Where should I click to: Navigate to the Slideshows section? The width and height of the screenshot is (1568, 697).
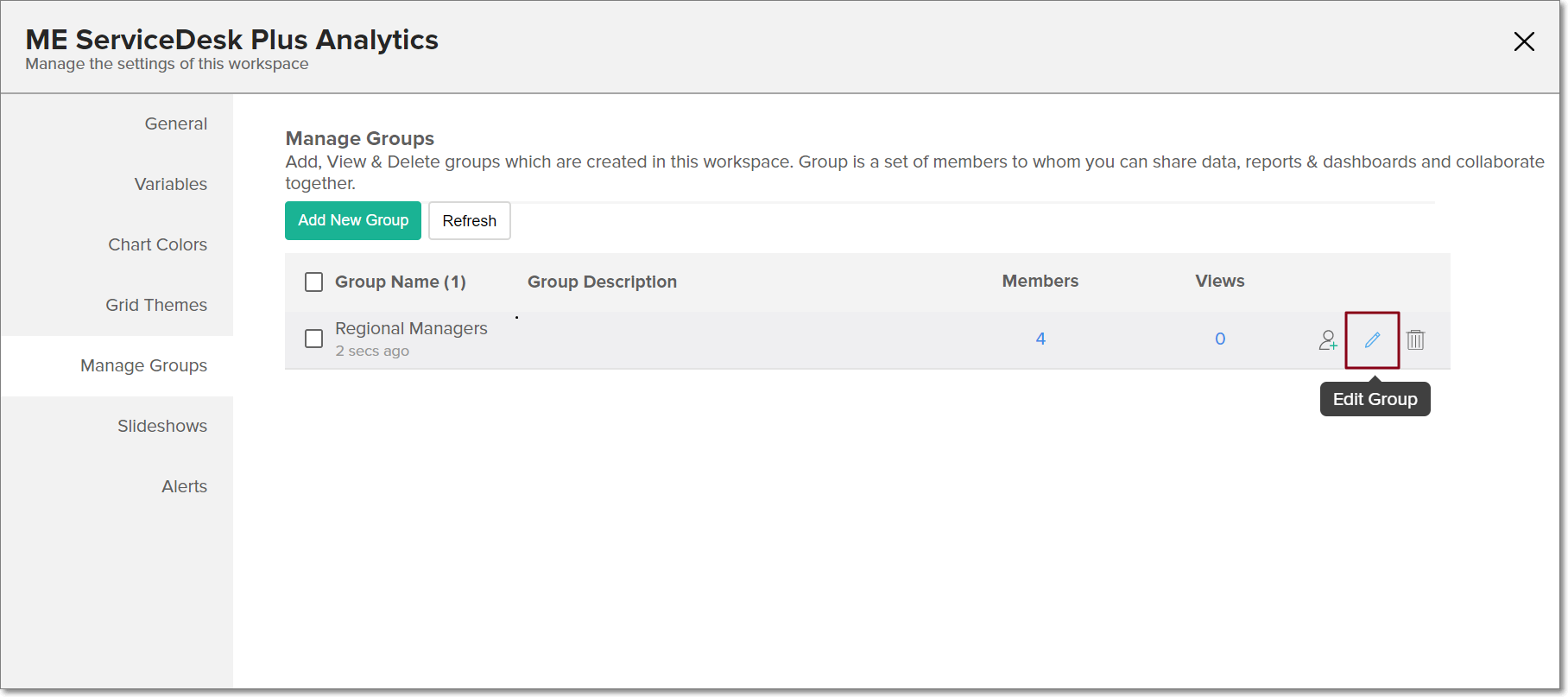tap(162, 426)
